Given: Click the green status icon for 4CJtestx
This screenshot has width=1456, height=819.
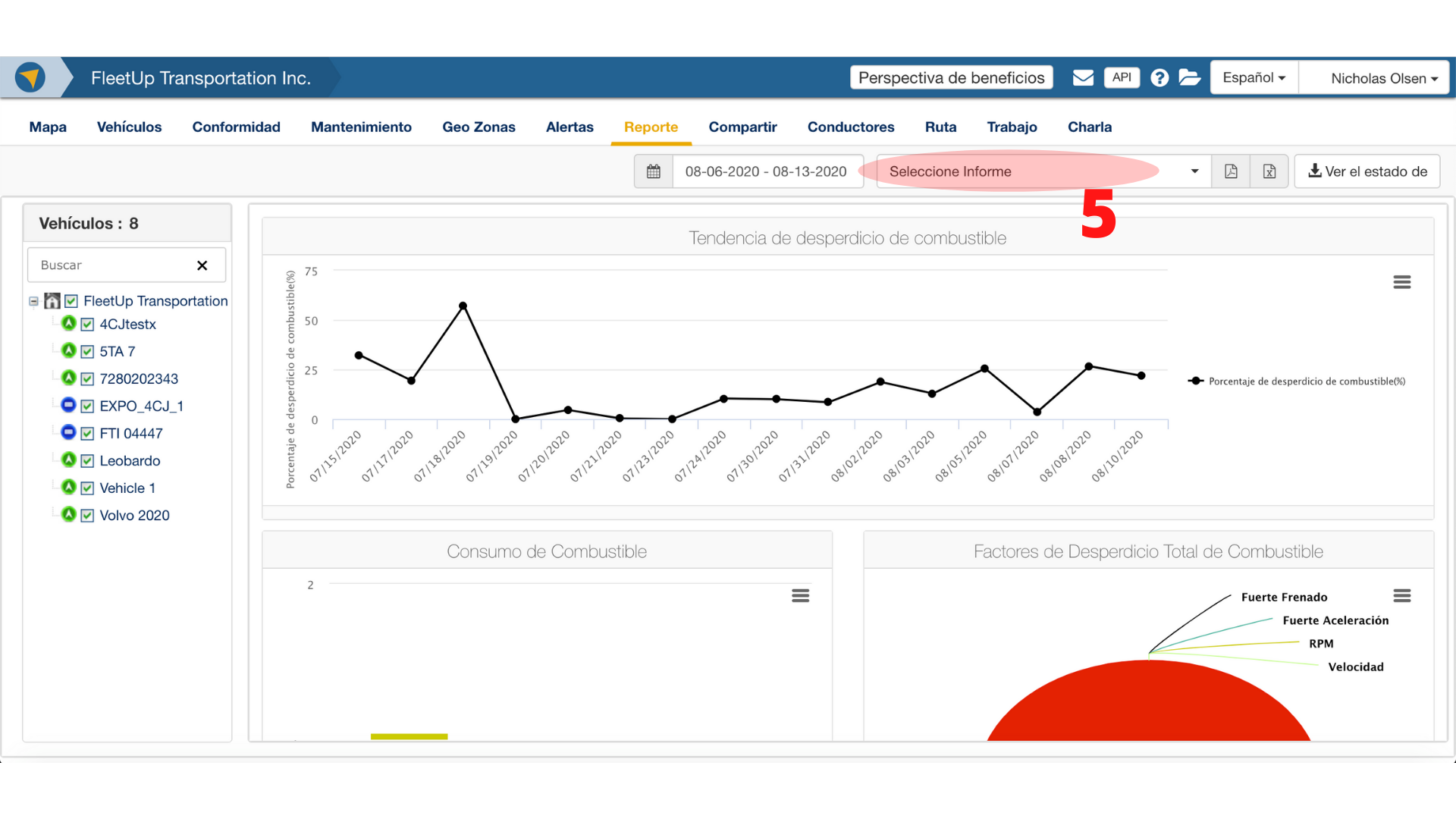Looking at the screenshot, I should point(69,323).
